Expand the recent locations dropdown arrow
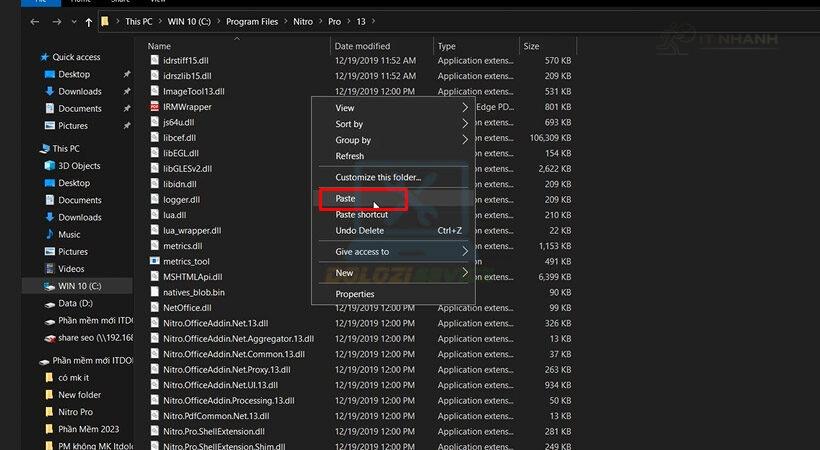 (x=72, y=21)
